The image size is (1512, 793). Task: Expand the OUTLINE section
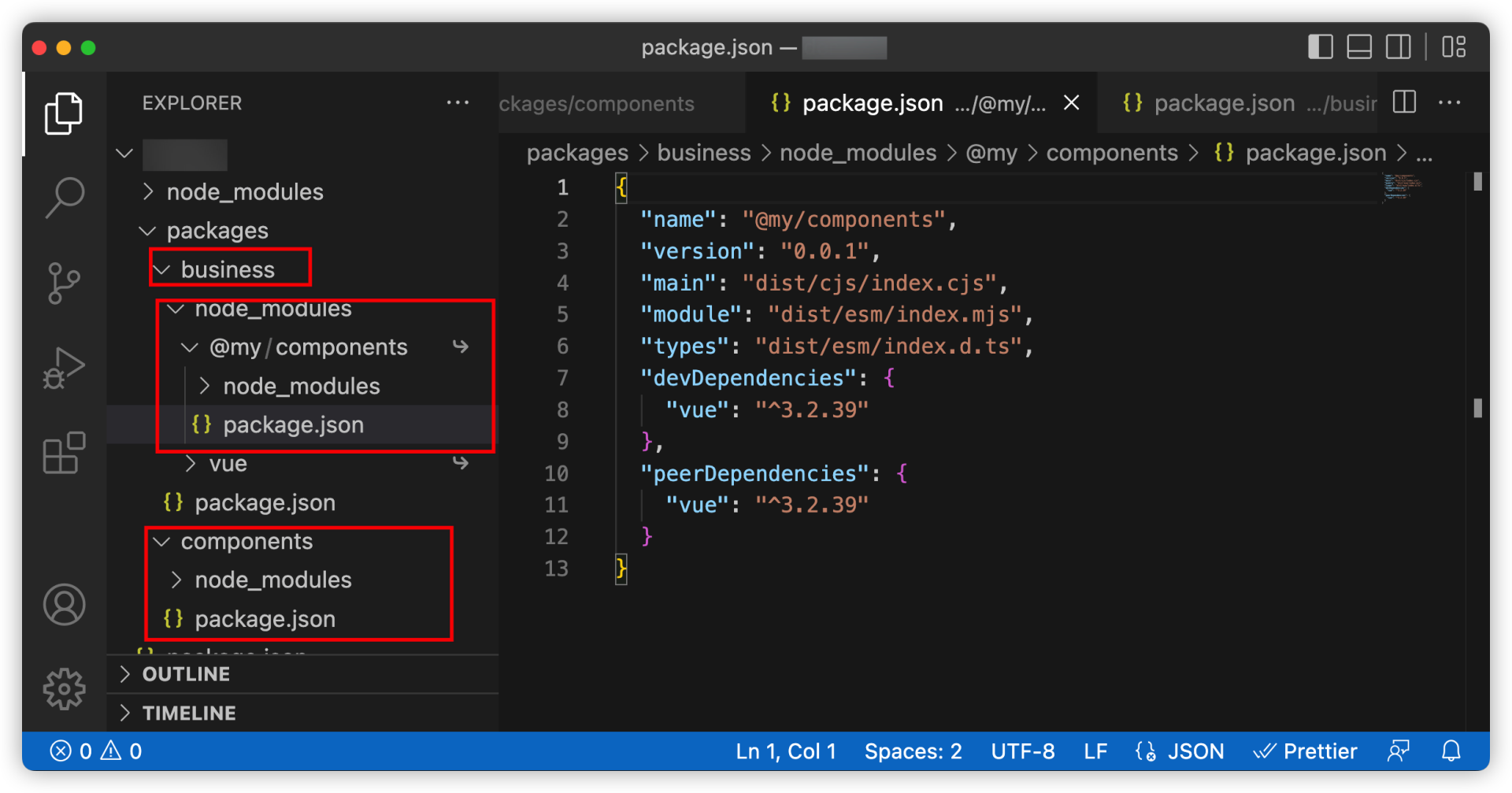(x=186, y=674)
